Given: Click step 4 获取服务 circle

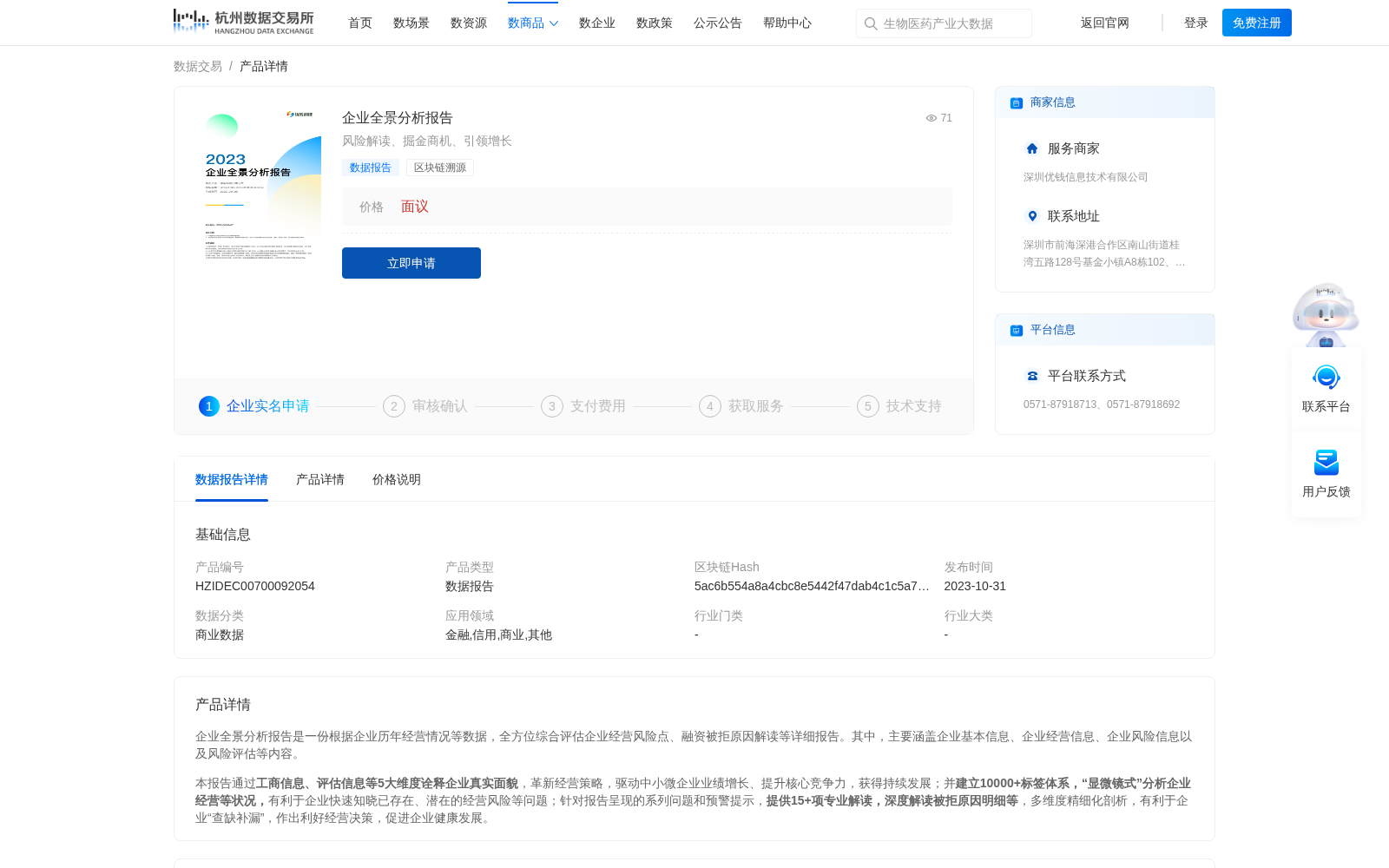Looking at the screenshot, I should click(710, 406).
